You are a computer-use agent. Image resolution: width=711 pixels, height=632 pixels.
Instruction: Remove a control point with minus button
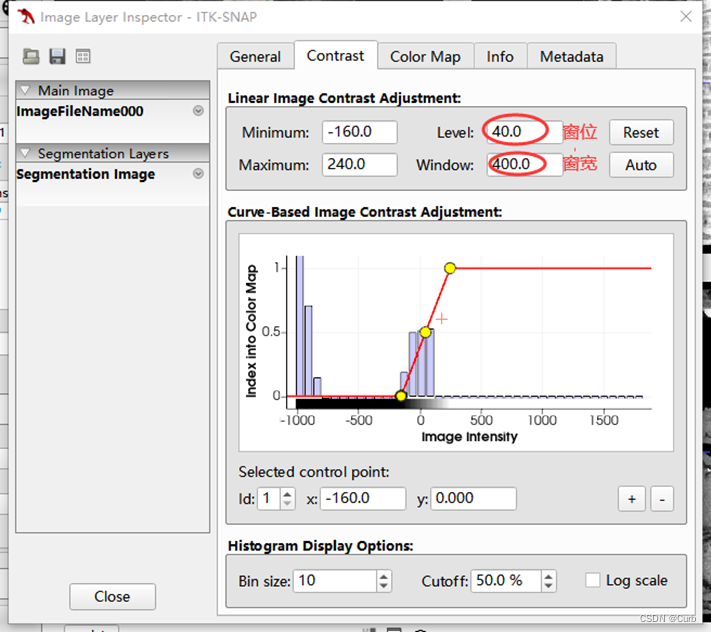pyautogui.click(x=662, y=499)
